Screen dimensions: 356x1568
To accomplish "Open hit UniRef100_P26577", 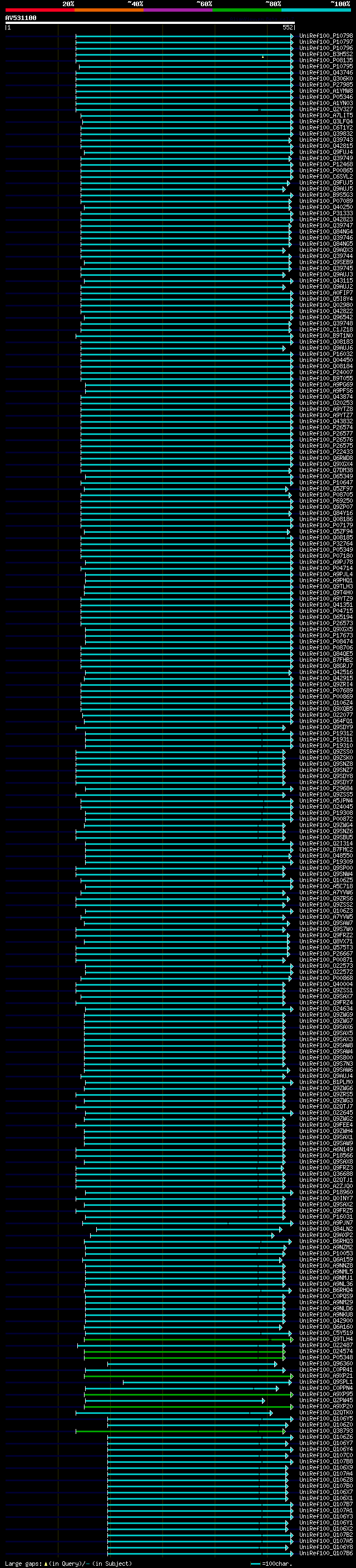I will 326,433.
